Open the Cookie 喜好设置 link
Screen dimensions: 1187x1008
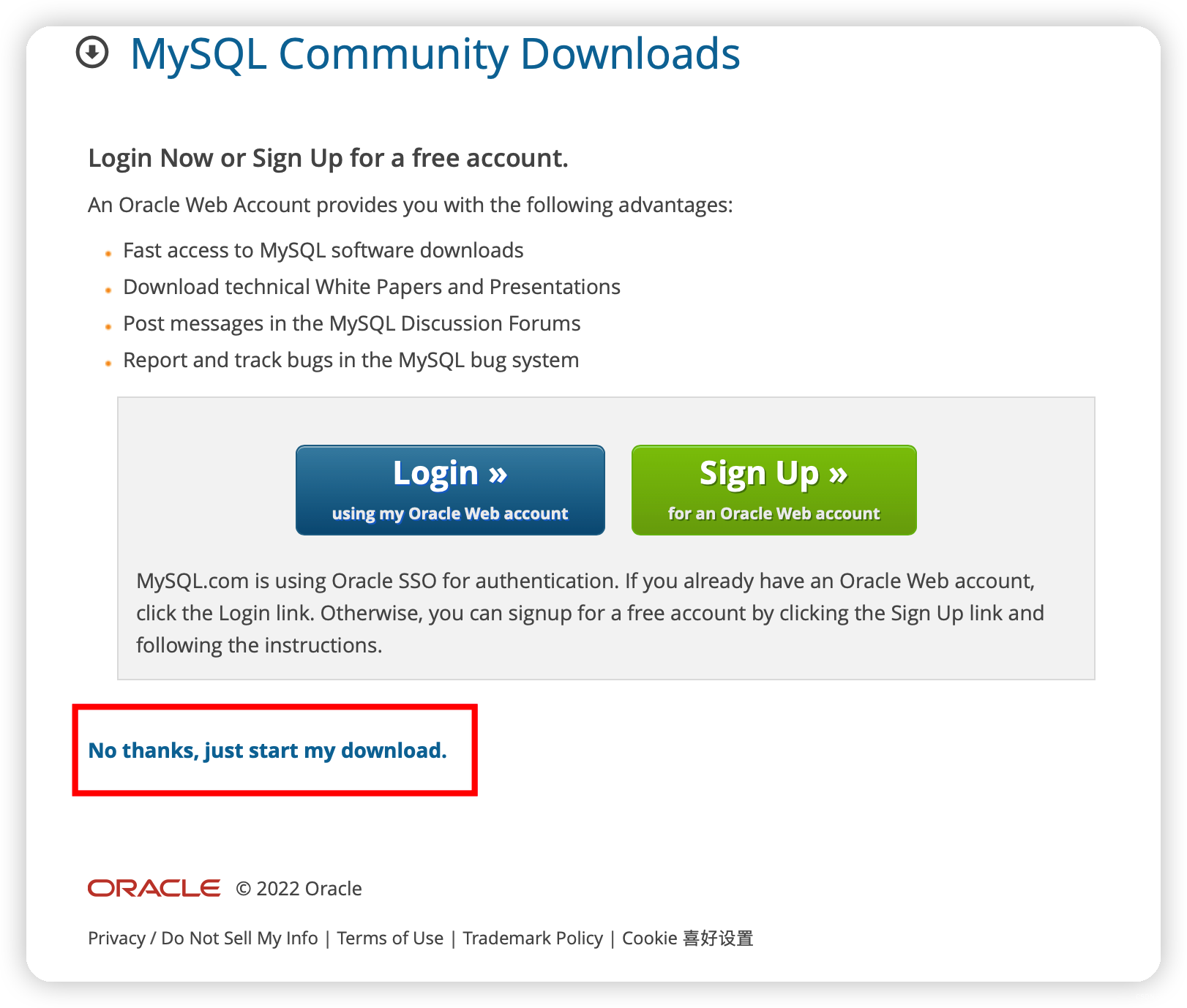click(687, 938)
